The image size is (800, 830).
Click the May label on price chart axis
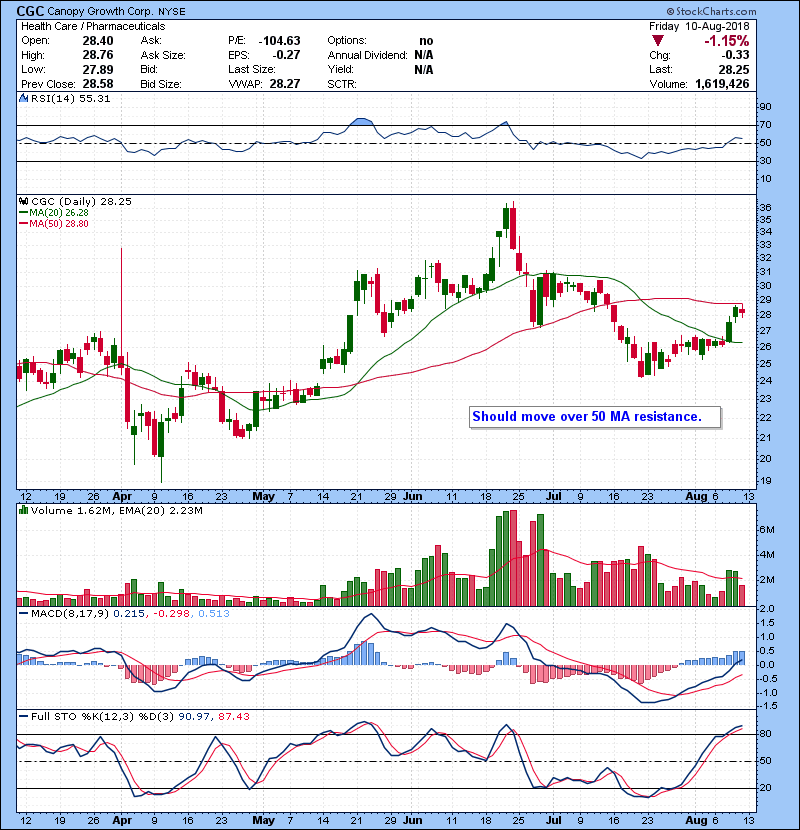tap(263, 497)
